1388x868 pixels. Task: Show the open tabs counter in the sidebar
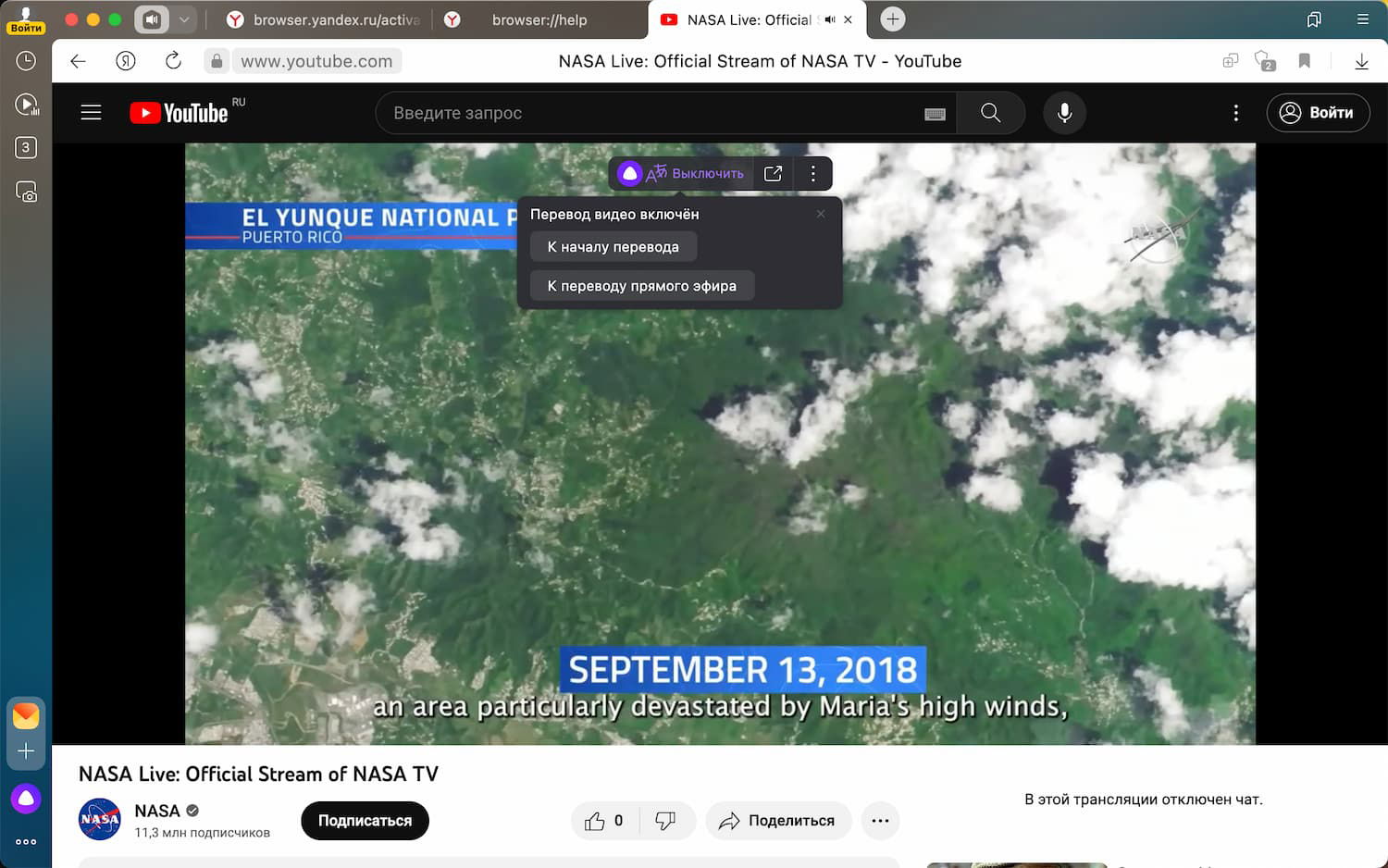click(26, 147)
